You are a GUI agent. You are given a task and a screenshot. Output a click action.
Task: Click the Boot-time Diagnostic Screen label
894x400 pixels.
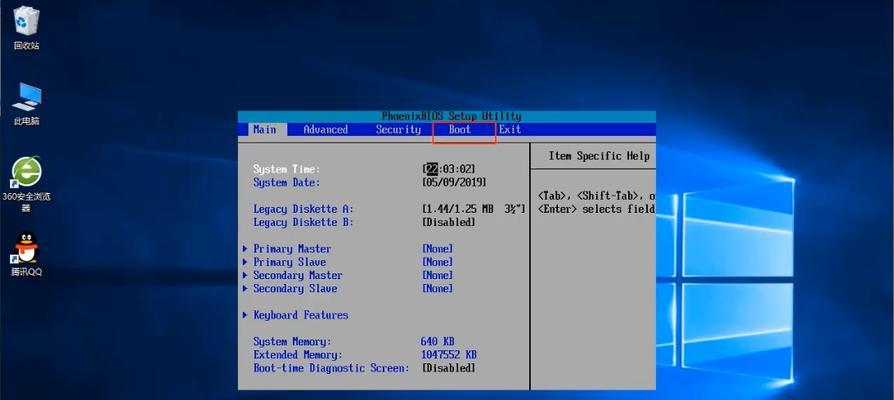click(331, 368)
